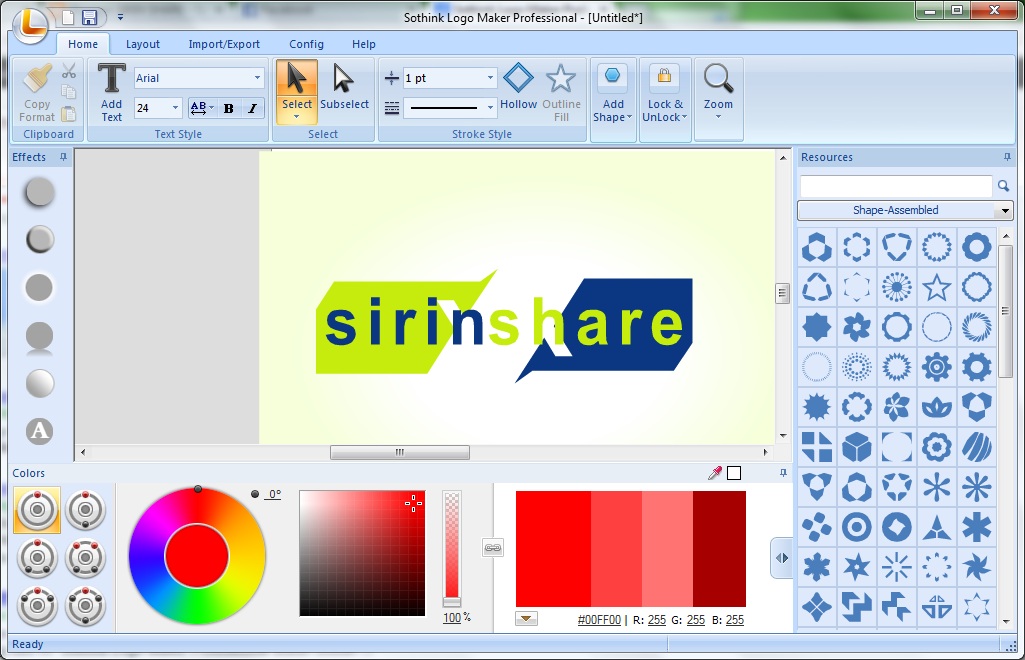Click the Lock & UnLock tool
This screenshot has width=1025, height=660.
(x=664, y=90)
